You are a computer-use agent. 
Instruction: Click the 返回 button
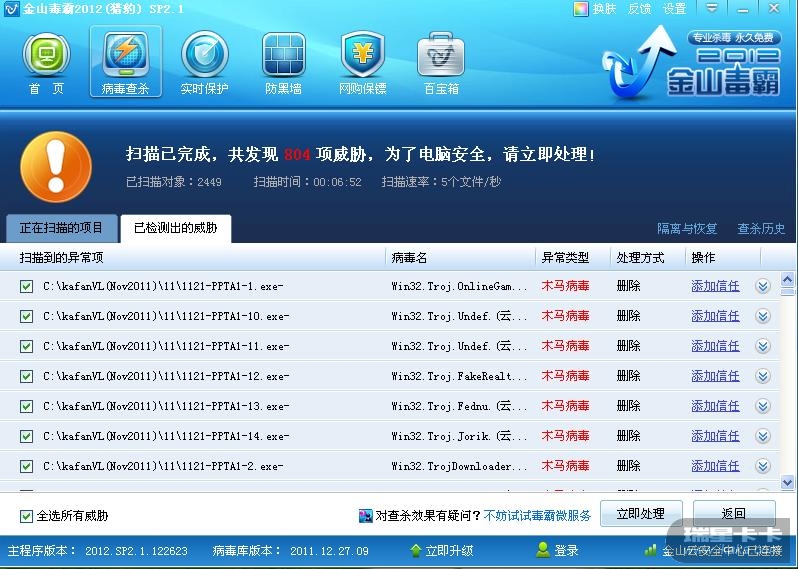click(x=734, y=514)
